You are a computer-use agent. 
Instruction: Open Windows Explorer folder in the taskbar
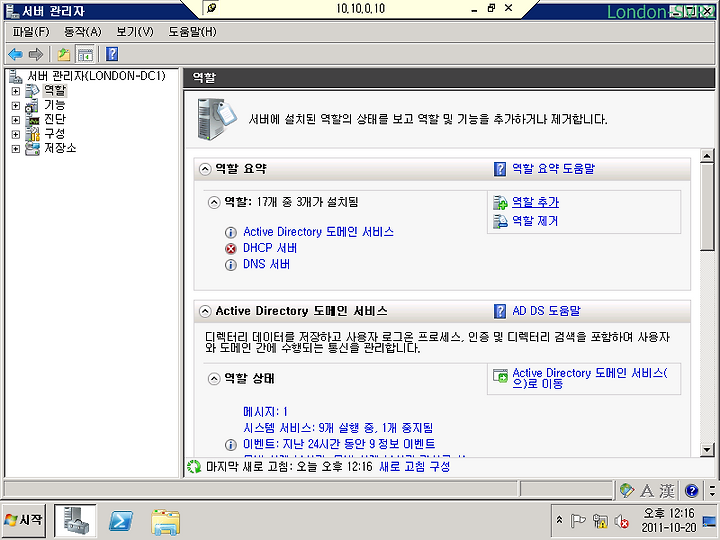click(165, 522)
